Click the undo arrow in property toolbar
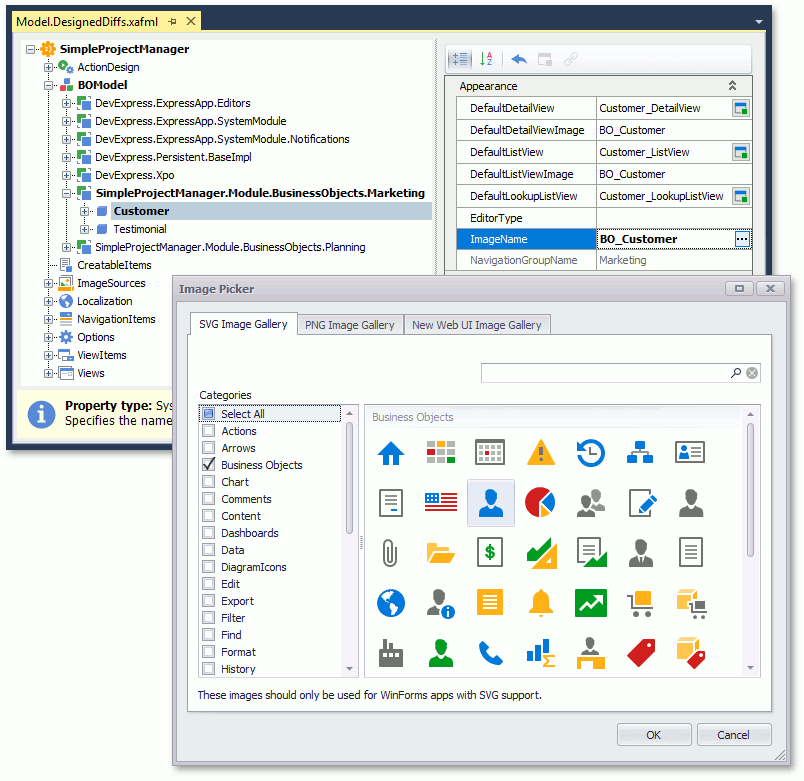 518,59
